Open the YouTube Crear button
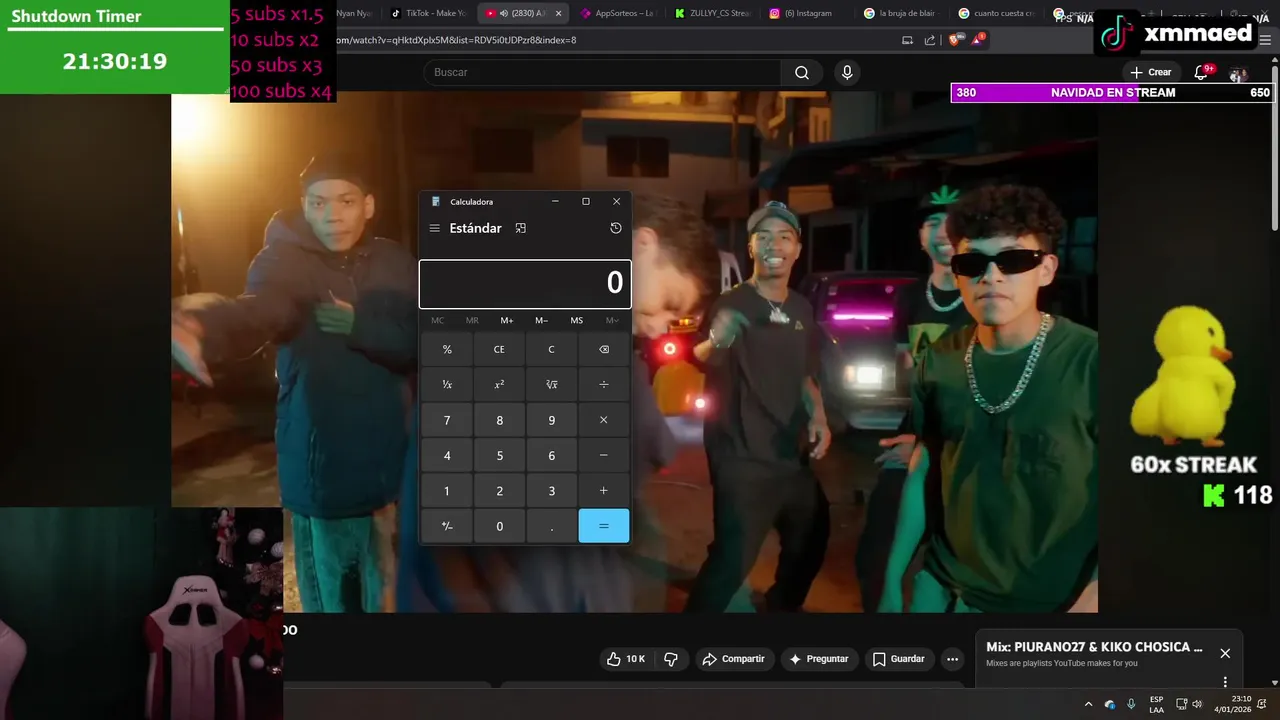Image resolution: width=1280 pixels, height=720 pixels. (1151, 72)
